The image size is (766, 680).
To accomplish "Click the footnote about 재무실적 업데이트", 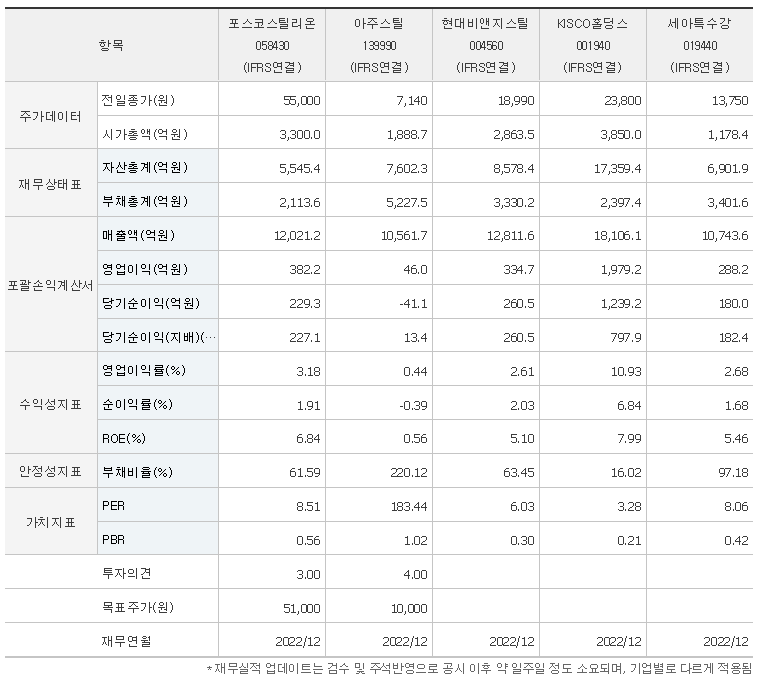I will pos(479,668).
